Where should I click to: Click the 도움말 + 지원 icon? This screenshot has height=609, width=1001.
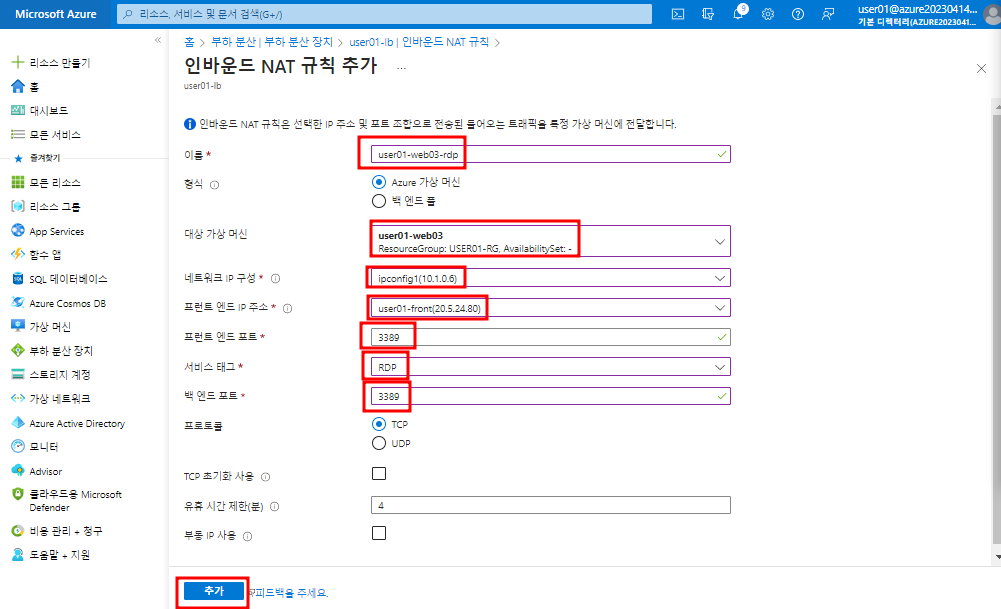[18, 555]
